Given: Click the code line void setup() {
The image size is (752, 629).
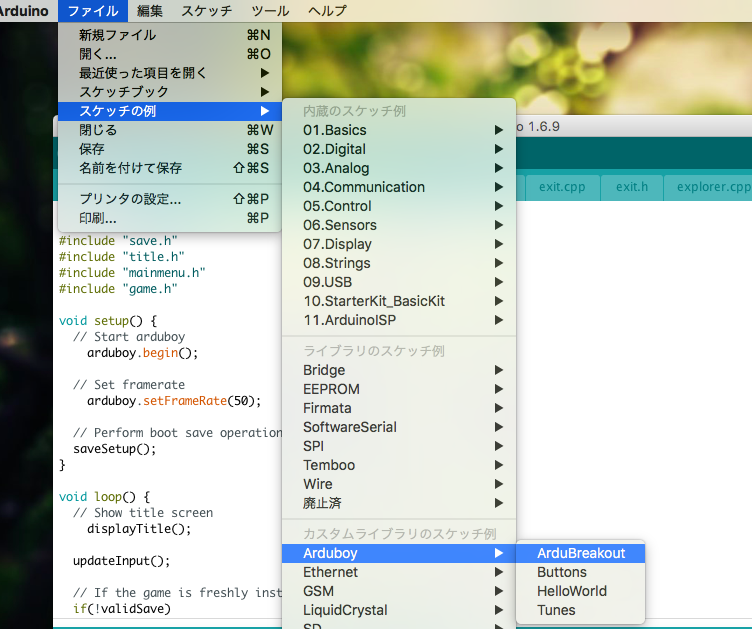Looking at the screenshot, I should tap(108, 321).
